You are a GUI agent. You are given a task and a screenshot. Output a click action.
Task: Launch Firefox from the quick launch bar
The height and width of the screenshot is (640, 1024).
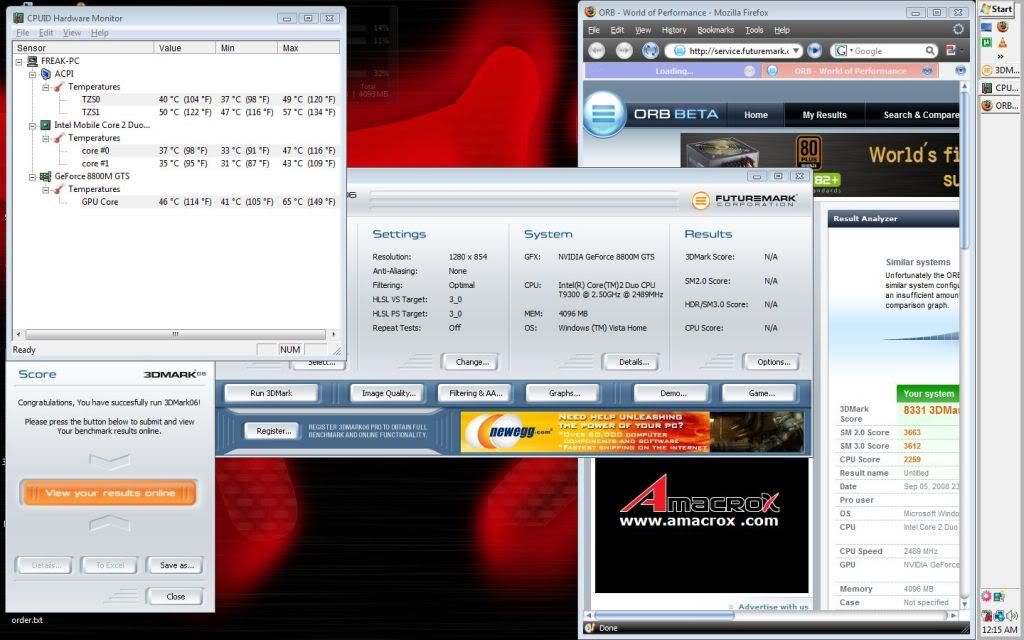tap(1002, 27)
